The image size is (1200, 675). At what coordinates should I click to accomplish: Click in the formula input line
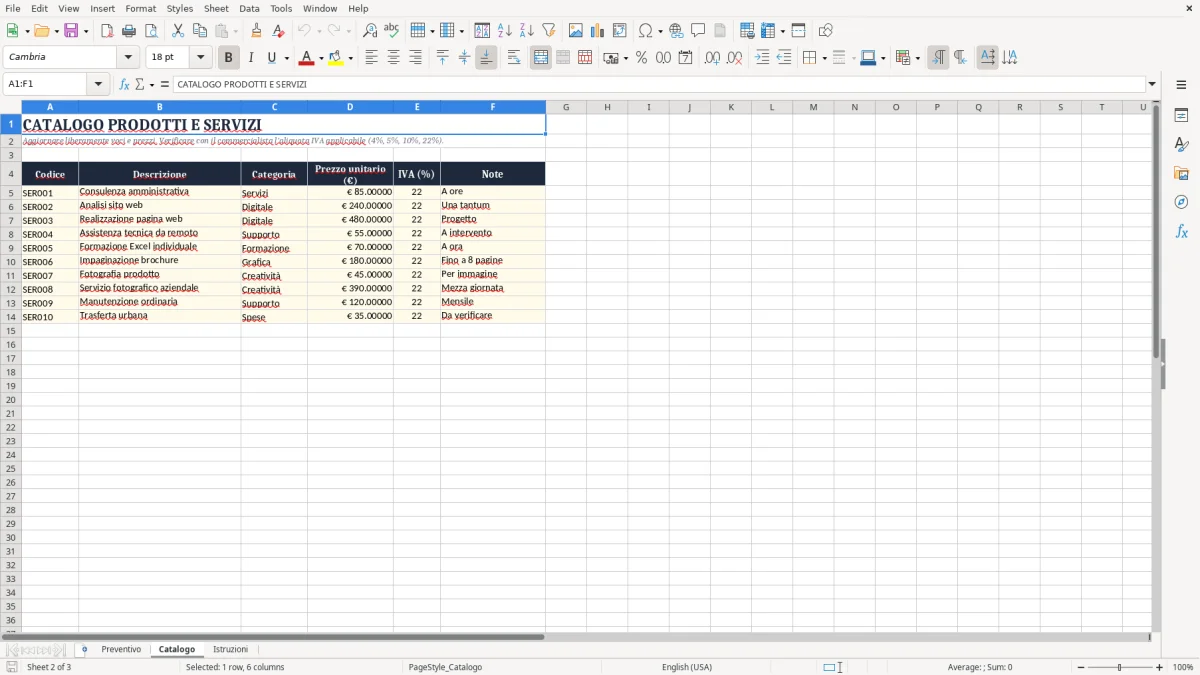(659, 85)
